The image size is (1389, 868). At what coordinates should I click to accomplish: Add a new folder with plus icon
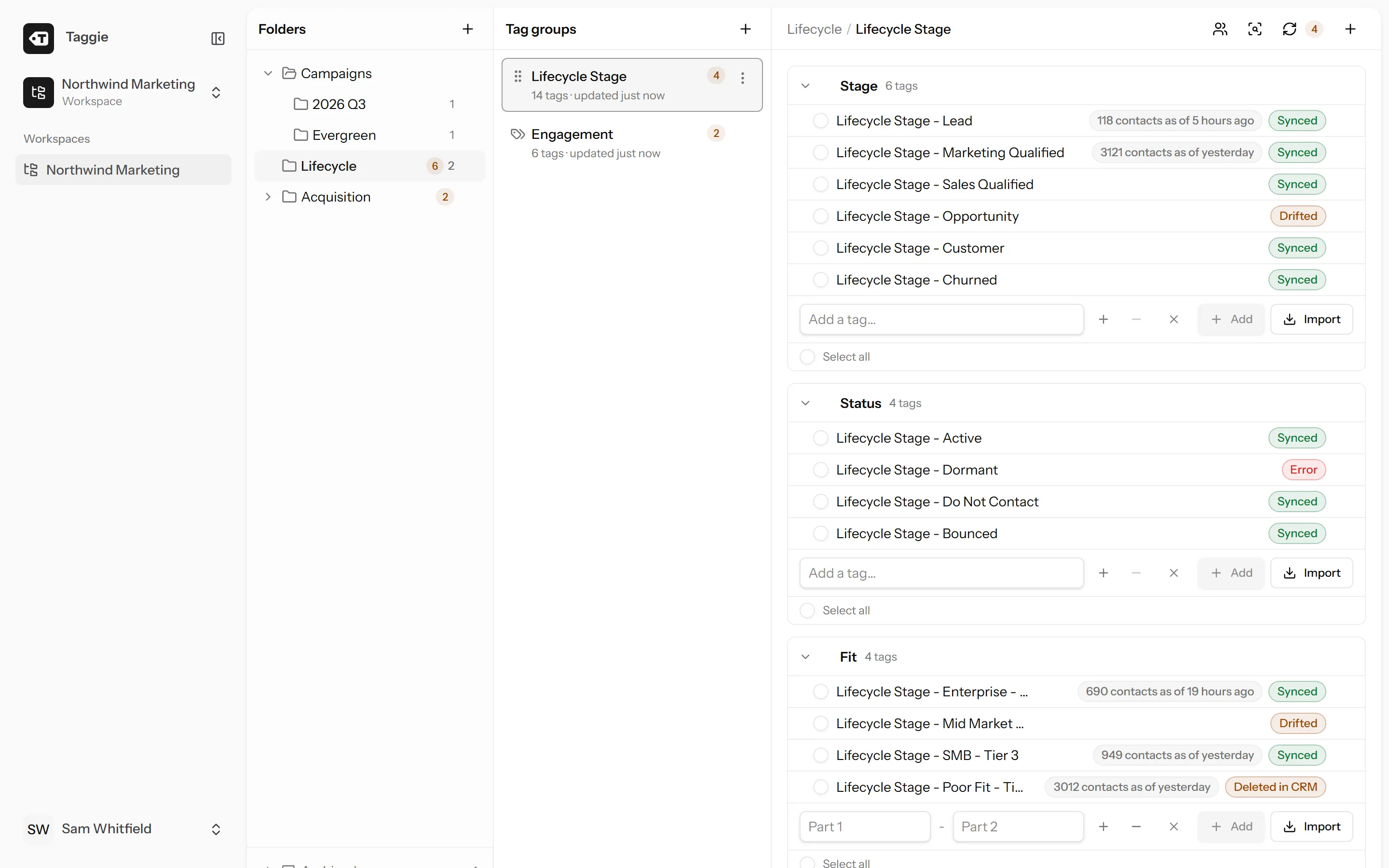(468, 29)
